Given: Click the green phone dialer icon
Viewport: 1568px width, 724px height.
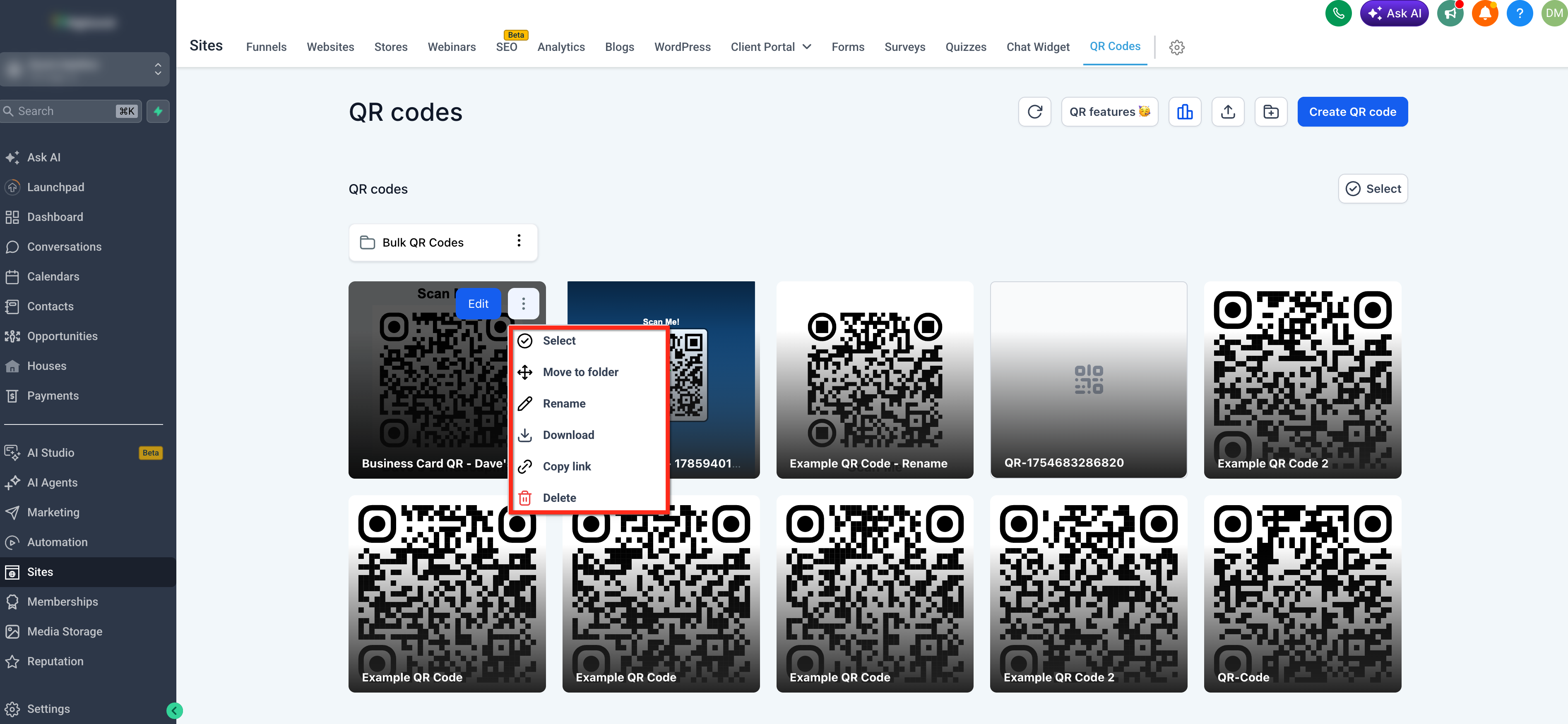Looking at the screenshot, I should pyautogui.click(x=1338, y=13).
